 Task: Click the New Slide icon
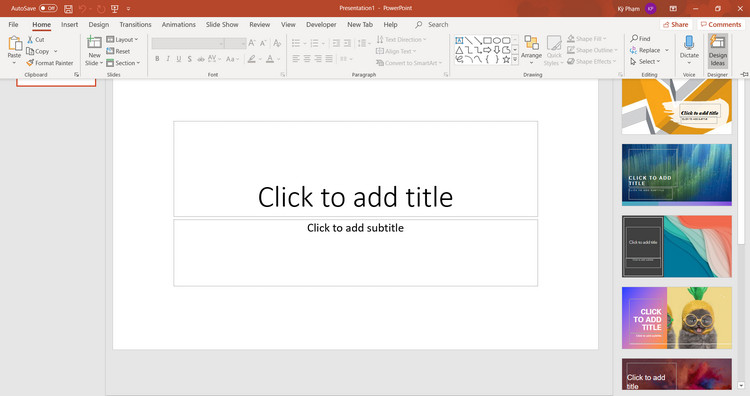94,43
